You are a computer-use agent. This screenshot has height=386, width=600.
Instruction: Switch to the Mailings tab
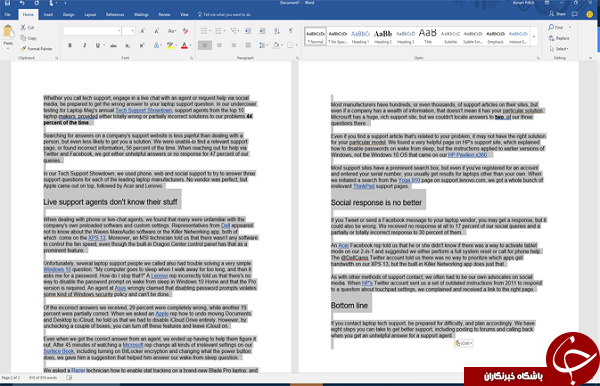click(141, 15)
